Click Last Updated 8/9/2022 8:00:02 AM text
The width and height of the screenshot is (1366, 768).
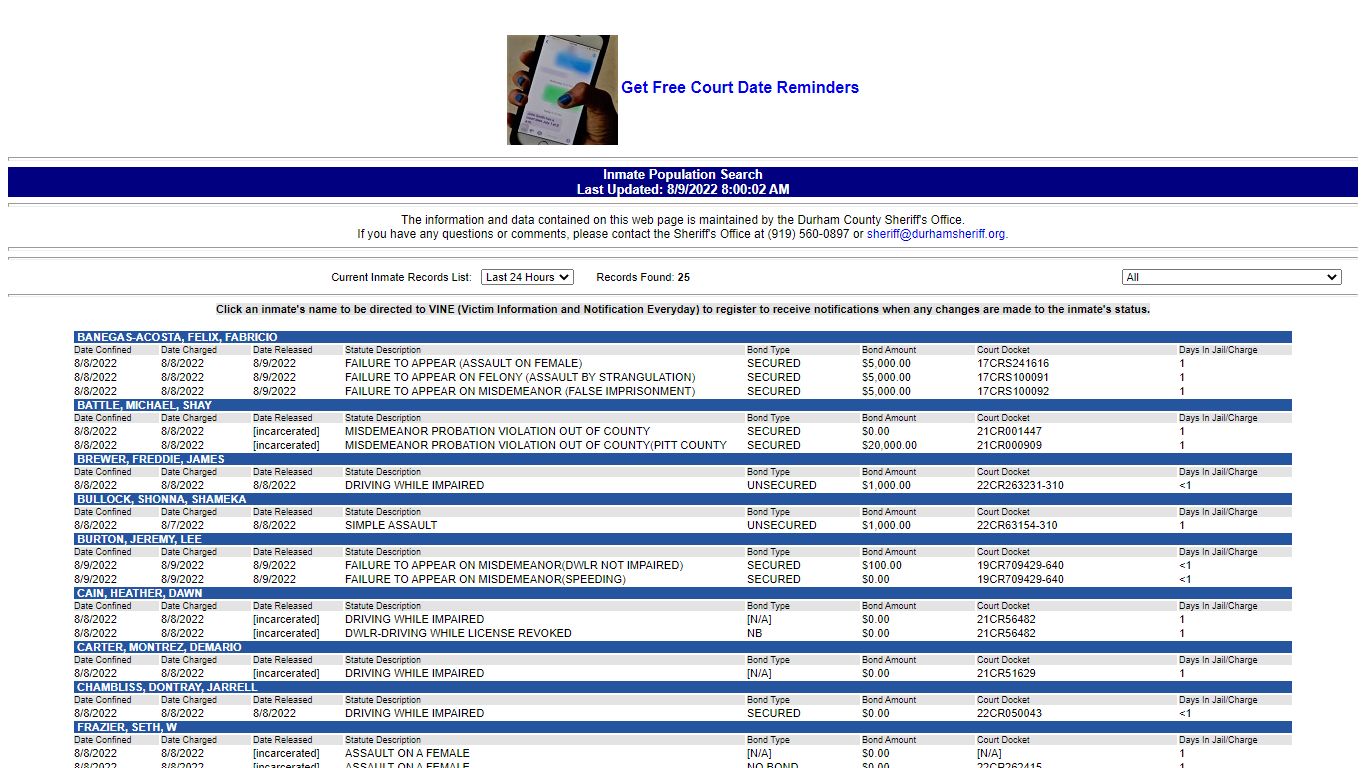coord(683,190)
